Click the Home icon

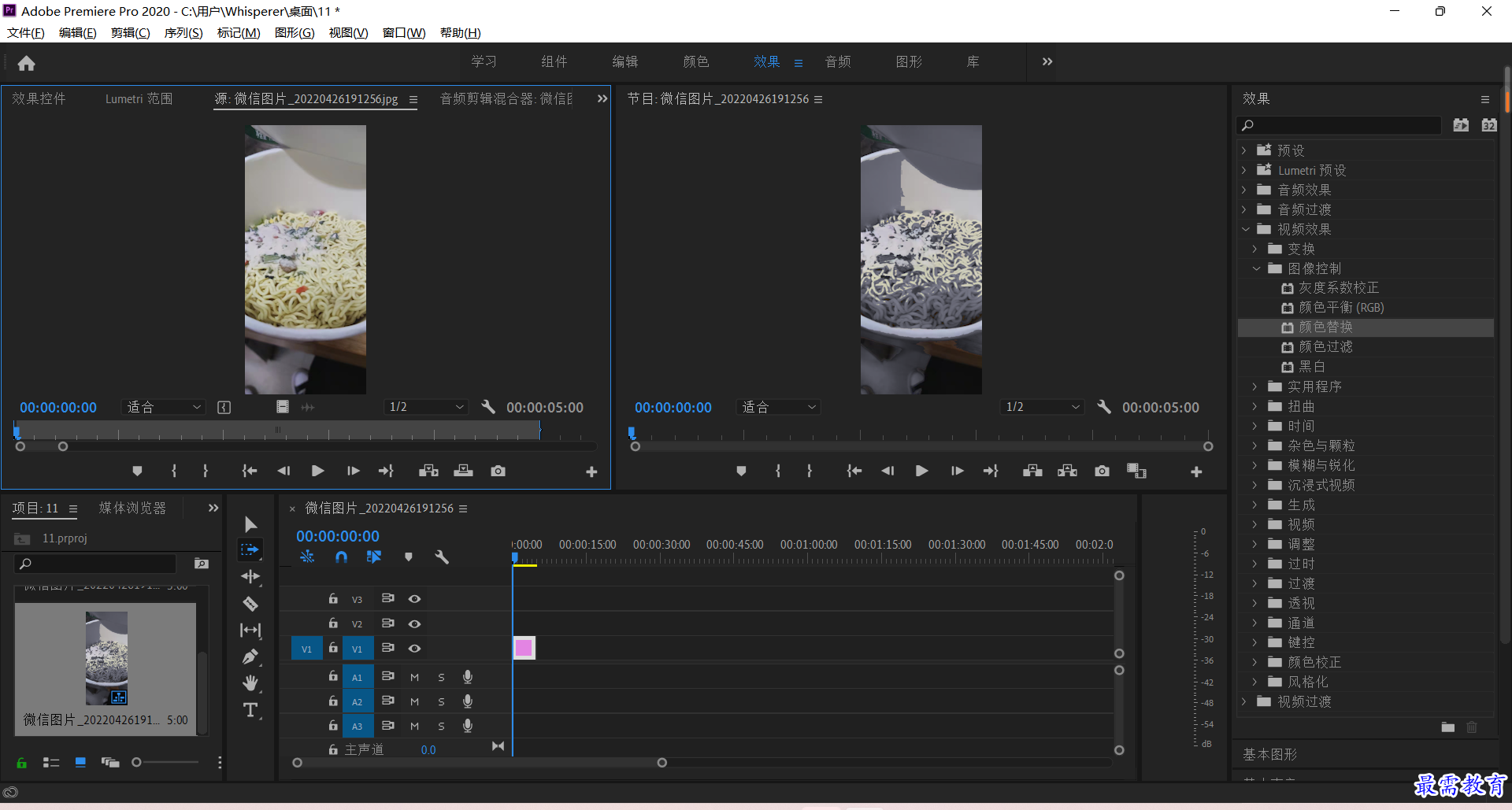[x=26, y=63]
